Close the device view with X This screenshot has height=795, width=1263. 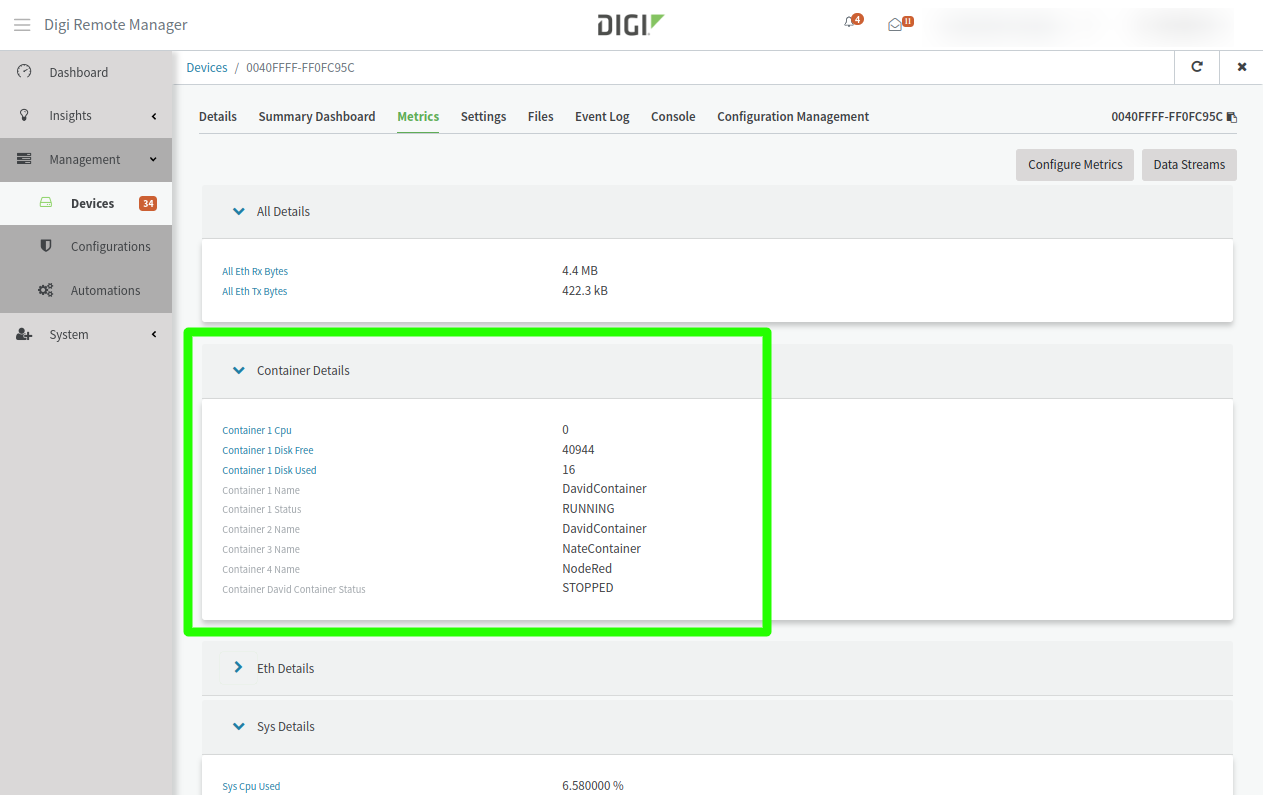click(x=1242, y=67)
